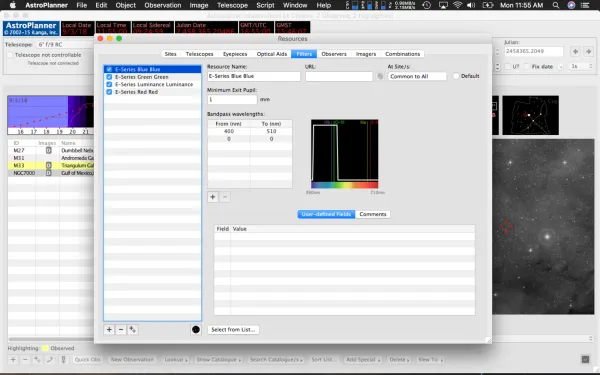Open Time Machine icon in menu bar
Viewport: 600px width, 375px height.
click(x=427, y=5)
